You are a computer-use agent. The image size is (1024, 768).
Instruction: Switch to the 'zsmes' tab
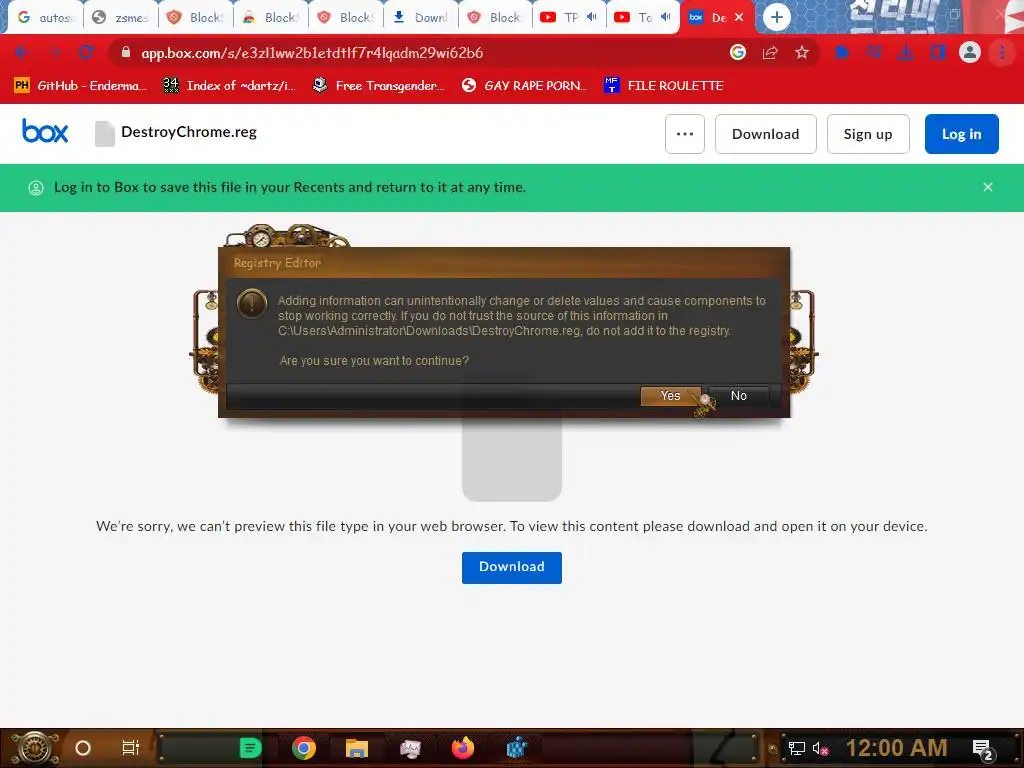click(x=121, y=18)
